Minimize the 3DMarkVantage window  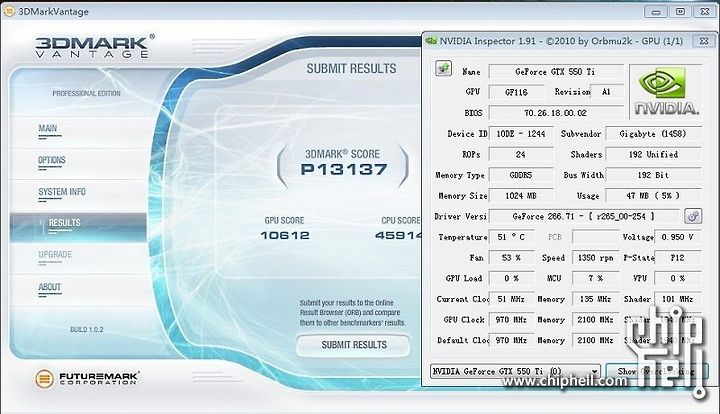point(656,11)
